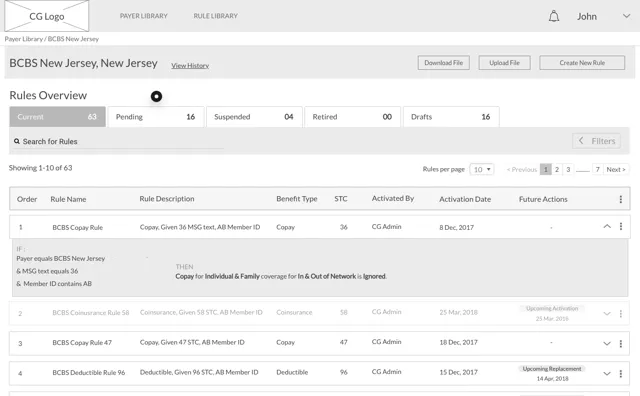
Task: Click Next page link
Action: point(616,169)
